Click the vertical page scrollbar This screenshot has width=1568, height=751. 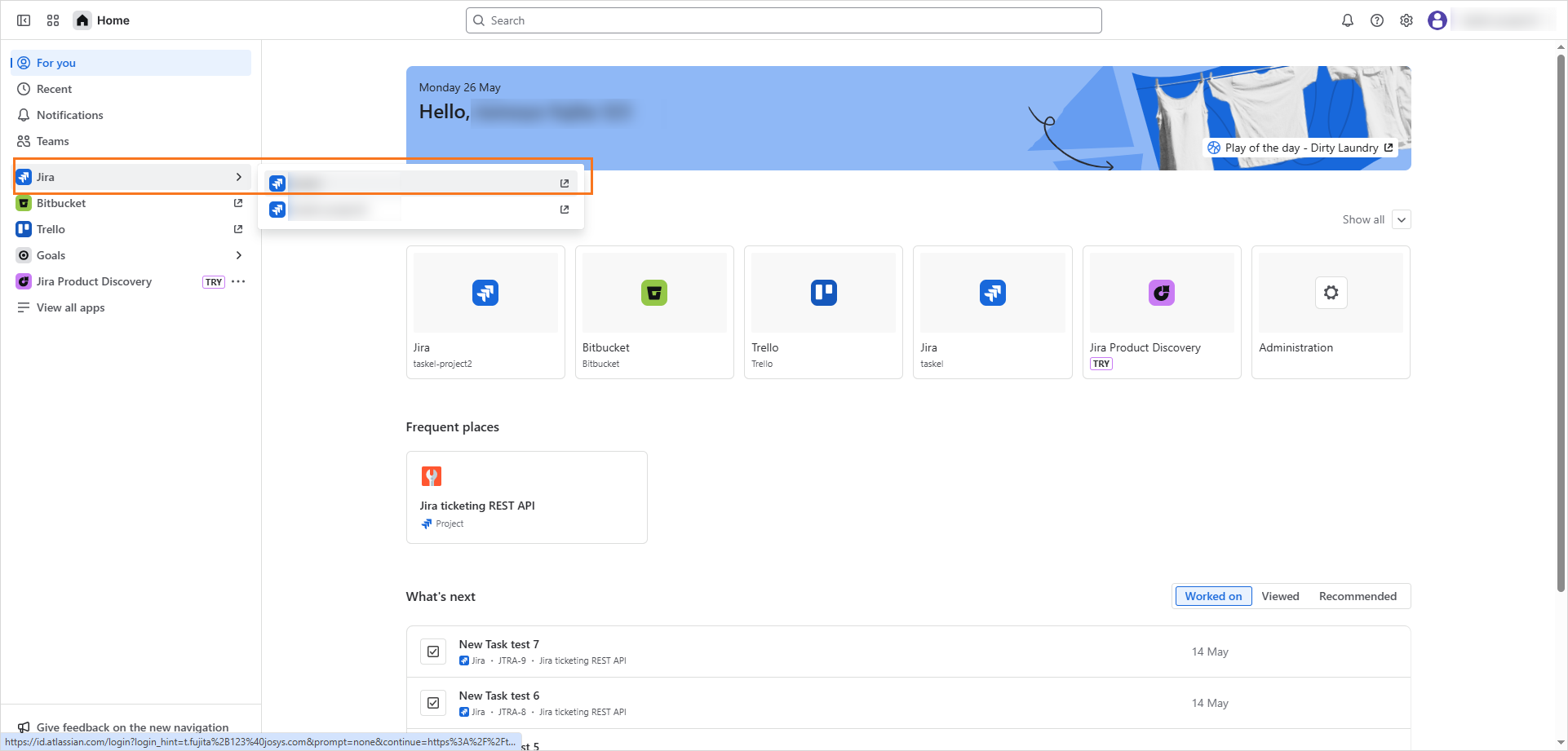[x=1561, y=322]
